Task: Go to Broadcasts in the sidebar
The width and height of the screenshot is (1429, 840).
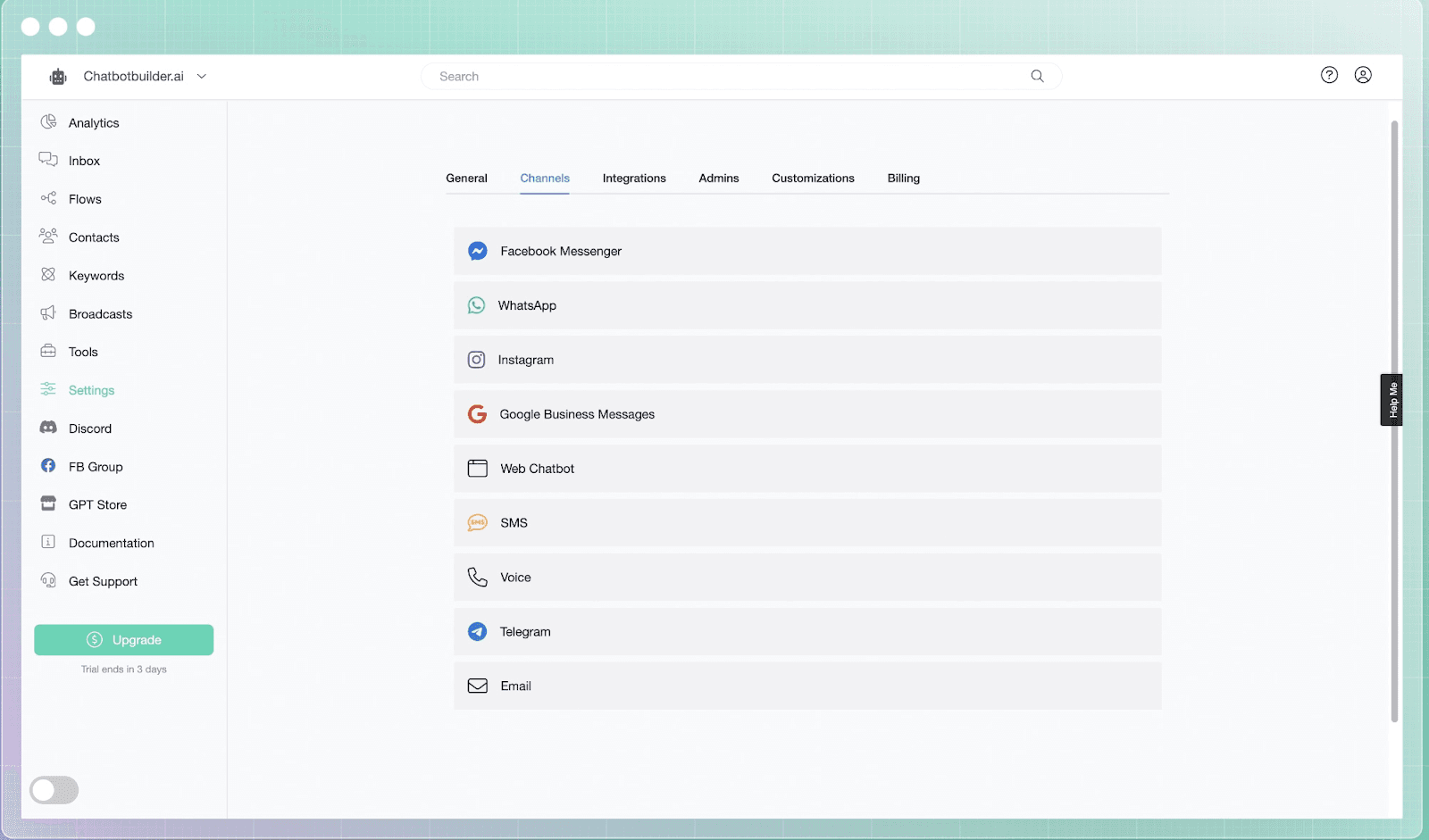Action: [x=100, y=314]
